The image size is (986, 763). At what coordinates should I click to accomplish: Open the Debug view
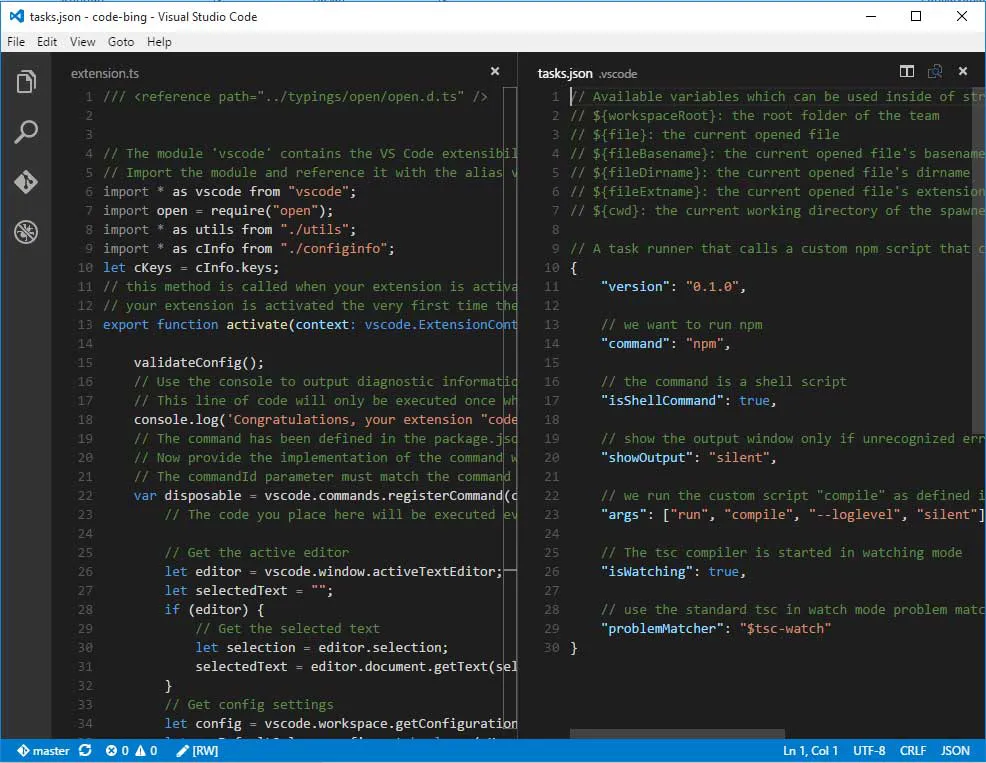point(26,232)
